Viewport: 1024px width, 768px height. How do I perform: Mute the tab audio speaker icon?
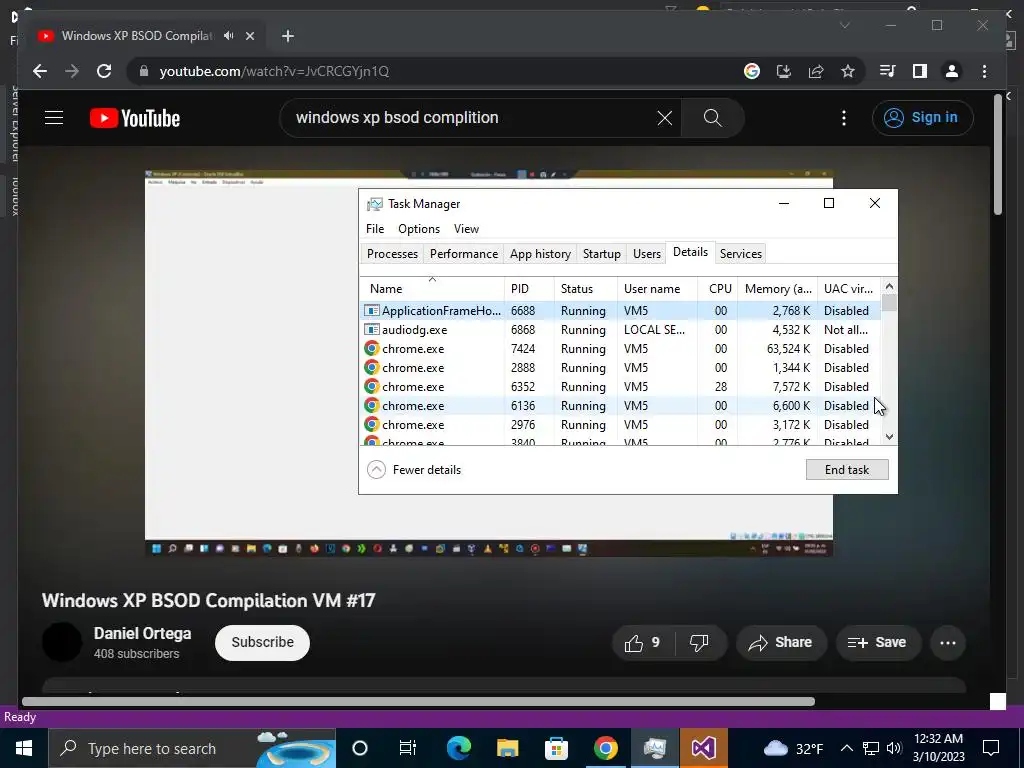tap(229, 36)
